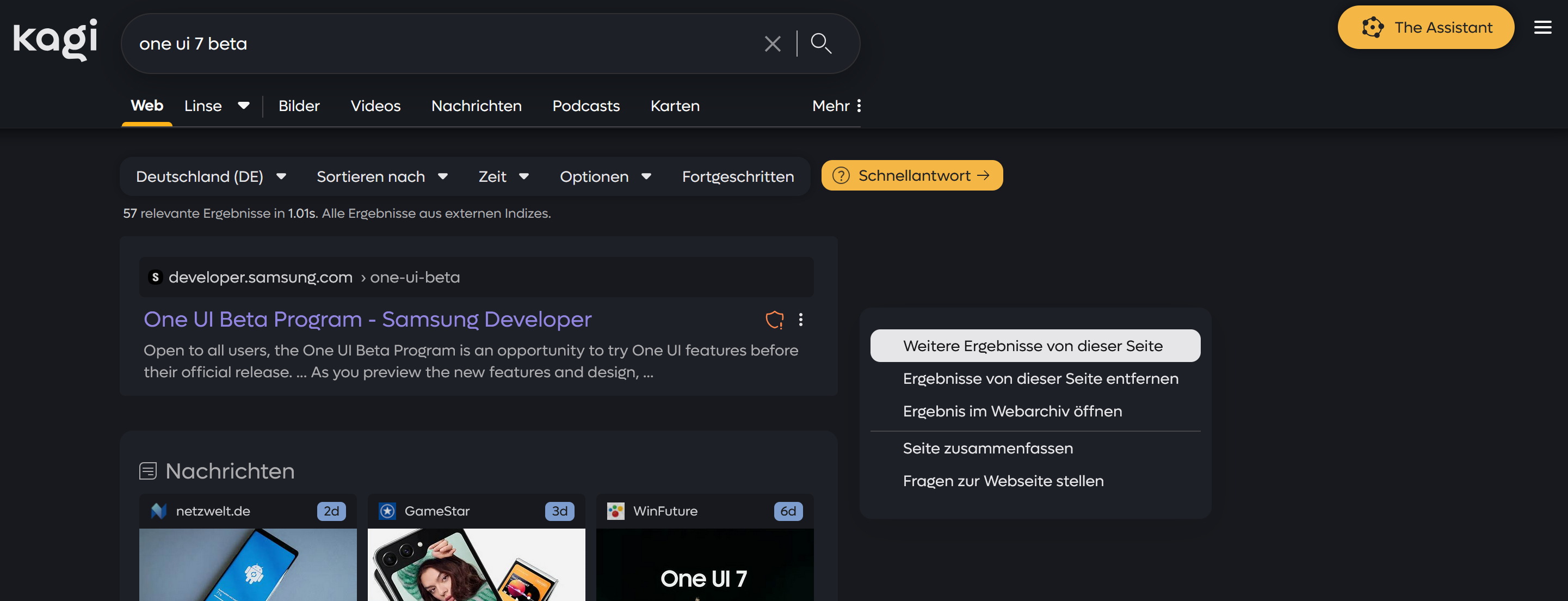Select Ergebnisse von dieser Seite entfernen

(1035, 379)
